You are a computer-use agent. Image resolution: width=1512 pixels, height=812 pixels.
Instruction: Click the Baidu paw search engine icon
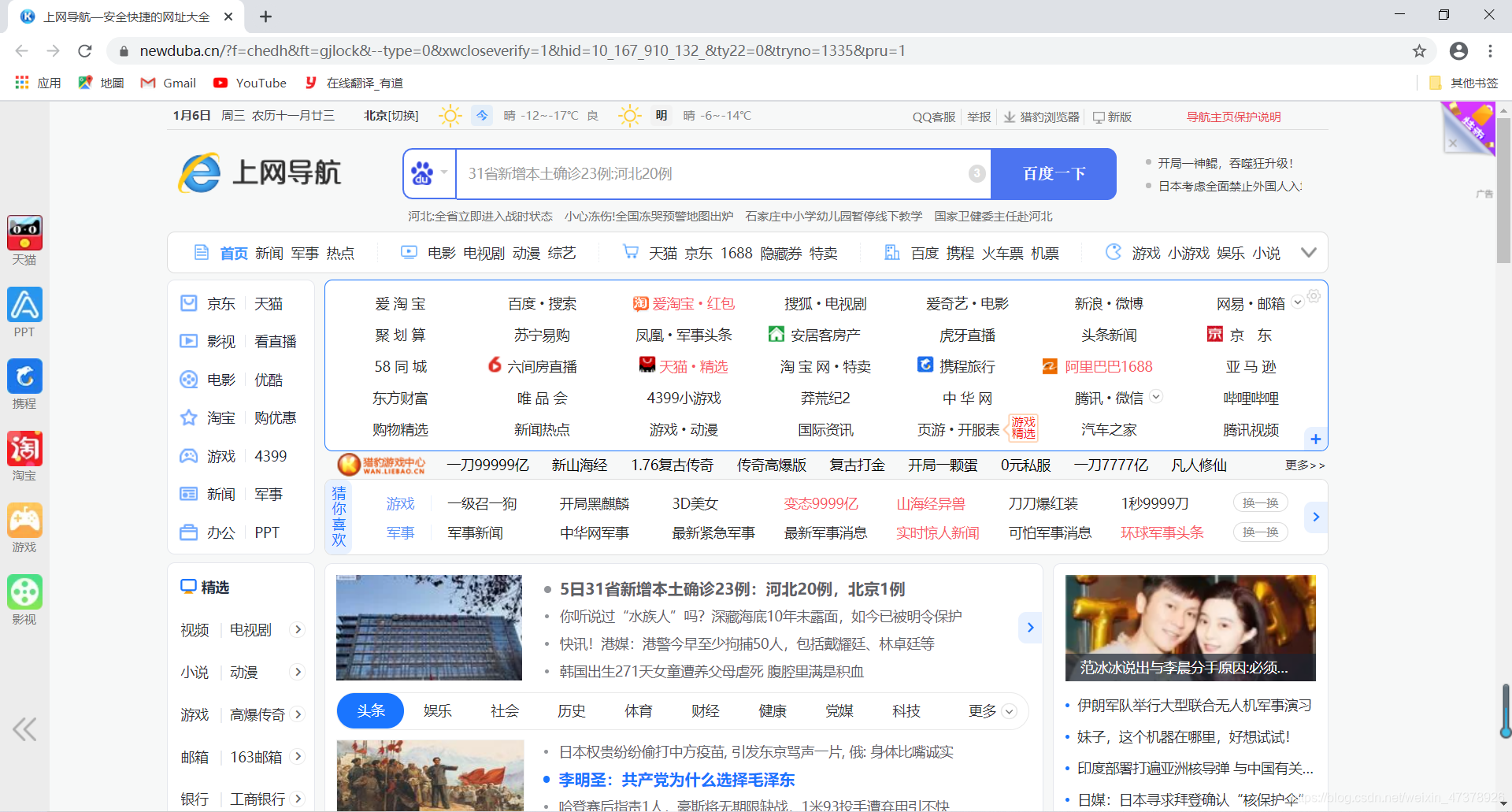pyautogui.click(x=422, y=173)
